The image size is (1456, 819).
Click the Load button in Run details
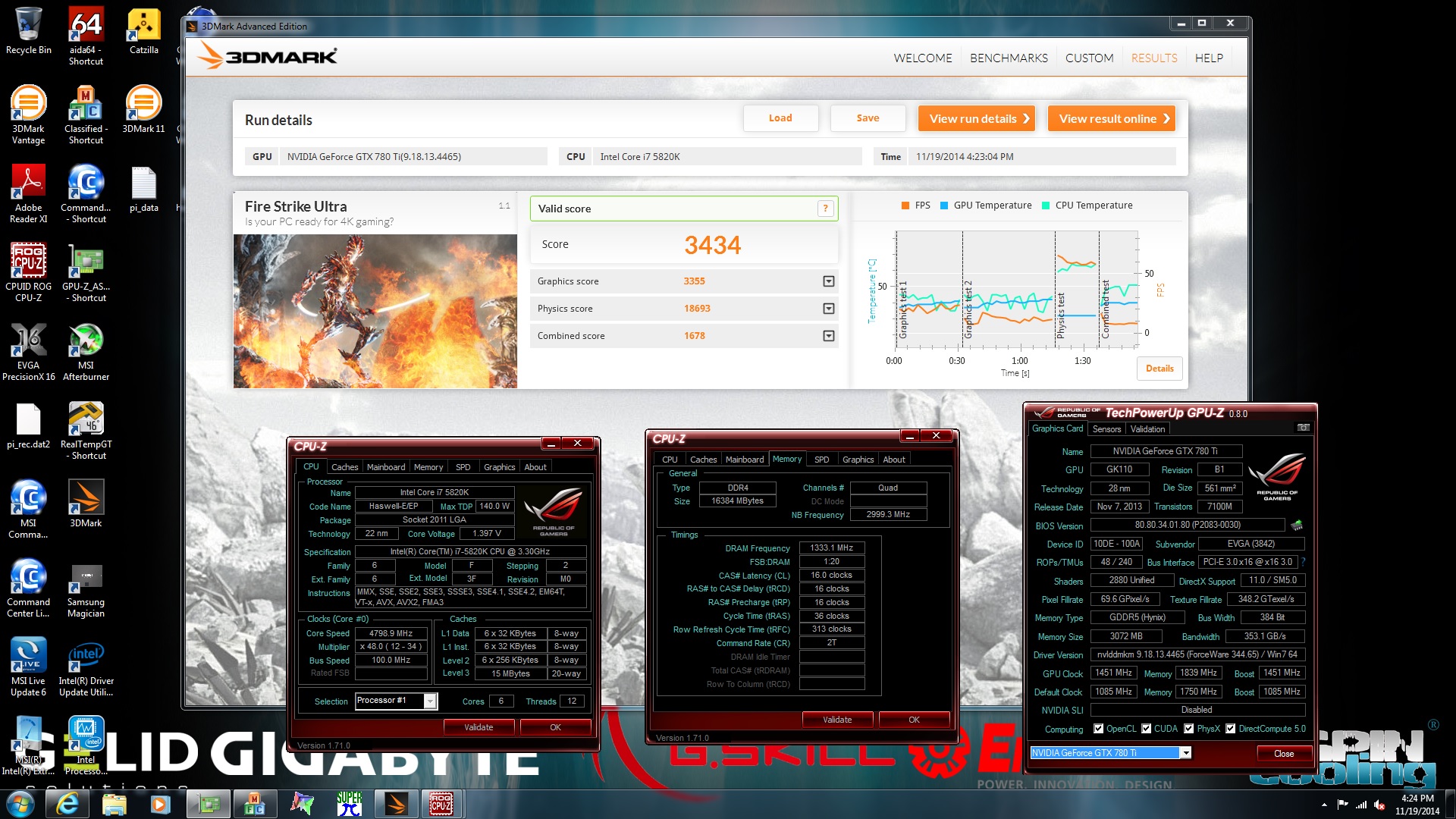click(780, 118)
